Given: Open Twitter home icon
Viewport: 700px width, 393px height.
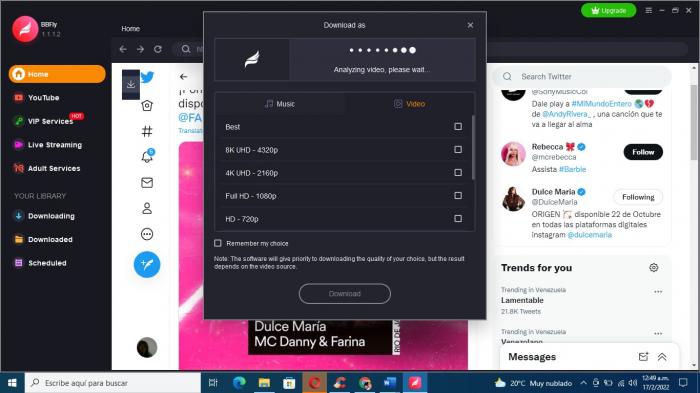Looking at the screenshot, I should point(147,105).
